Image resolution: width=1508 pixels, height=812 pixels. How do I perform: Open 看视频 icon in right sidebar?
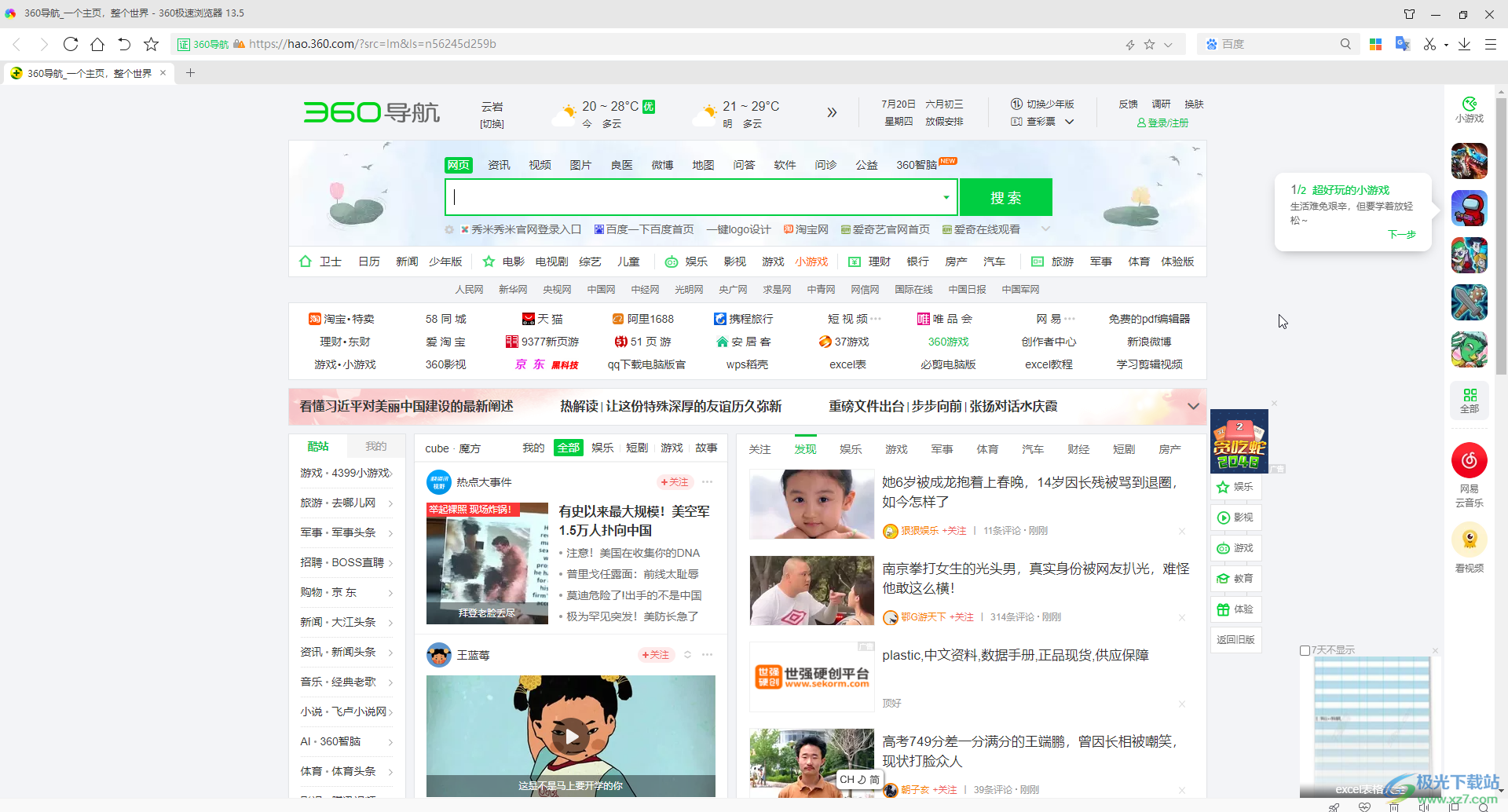click(x=1469, y=548)
